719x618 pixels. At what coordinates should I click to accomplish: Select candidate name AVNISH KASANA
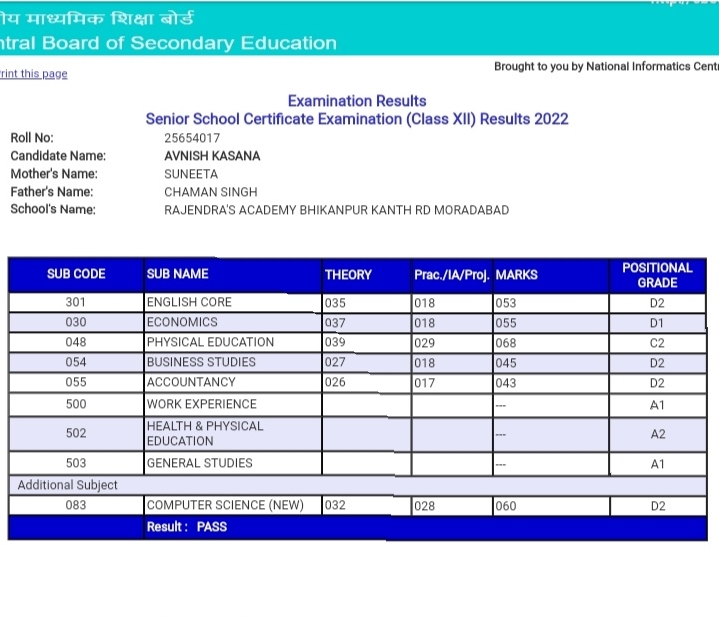[x=212, y=156]
